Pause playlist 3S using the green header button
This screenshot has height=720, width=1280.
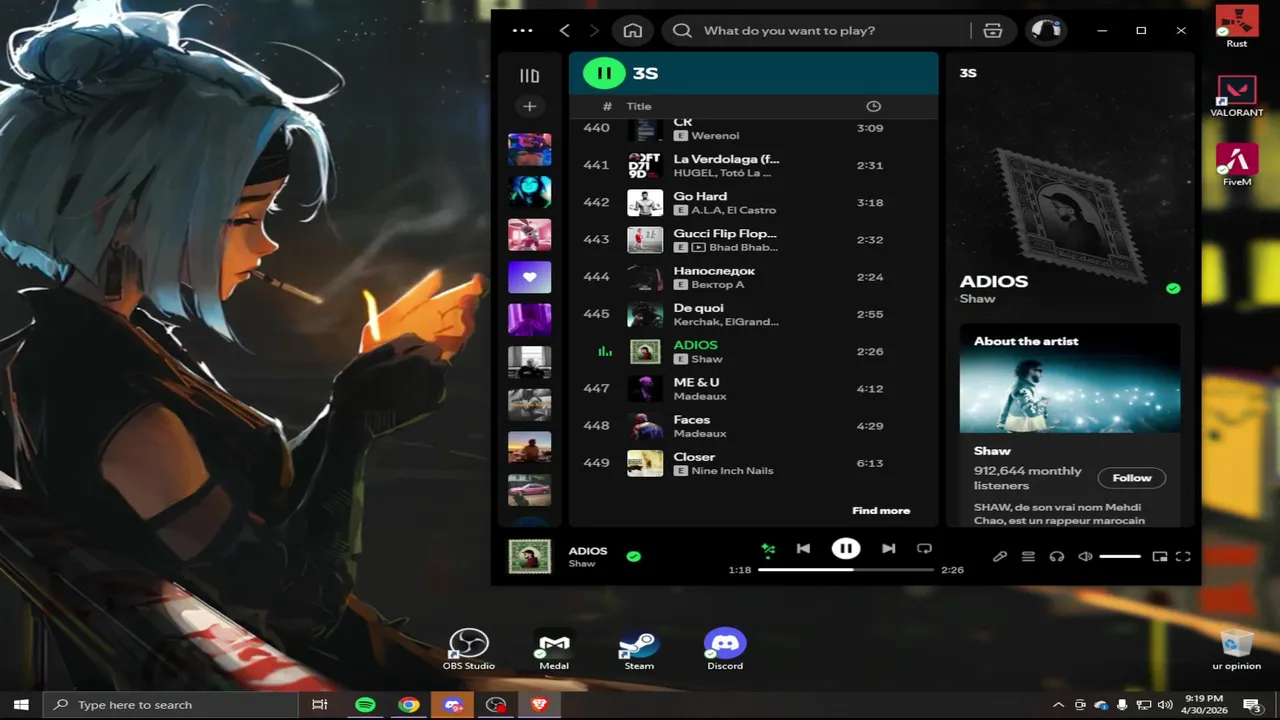[x=604, y=73]
